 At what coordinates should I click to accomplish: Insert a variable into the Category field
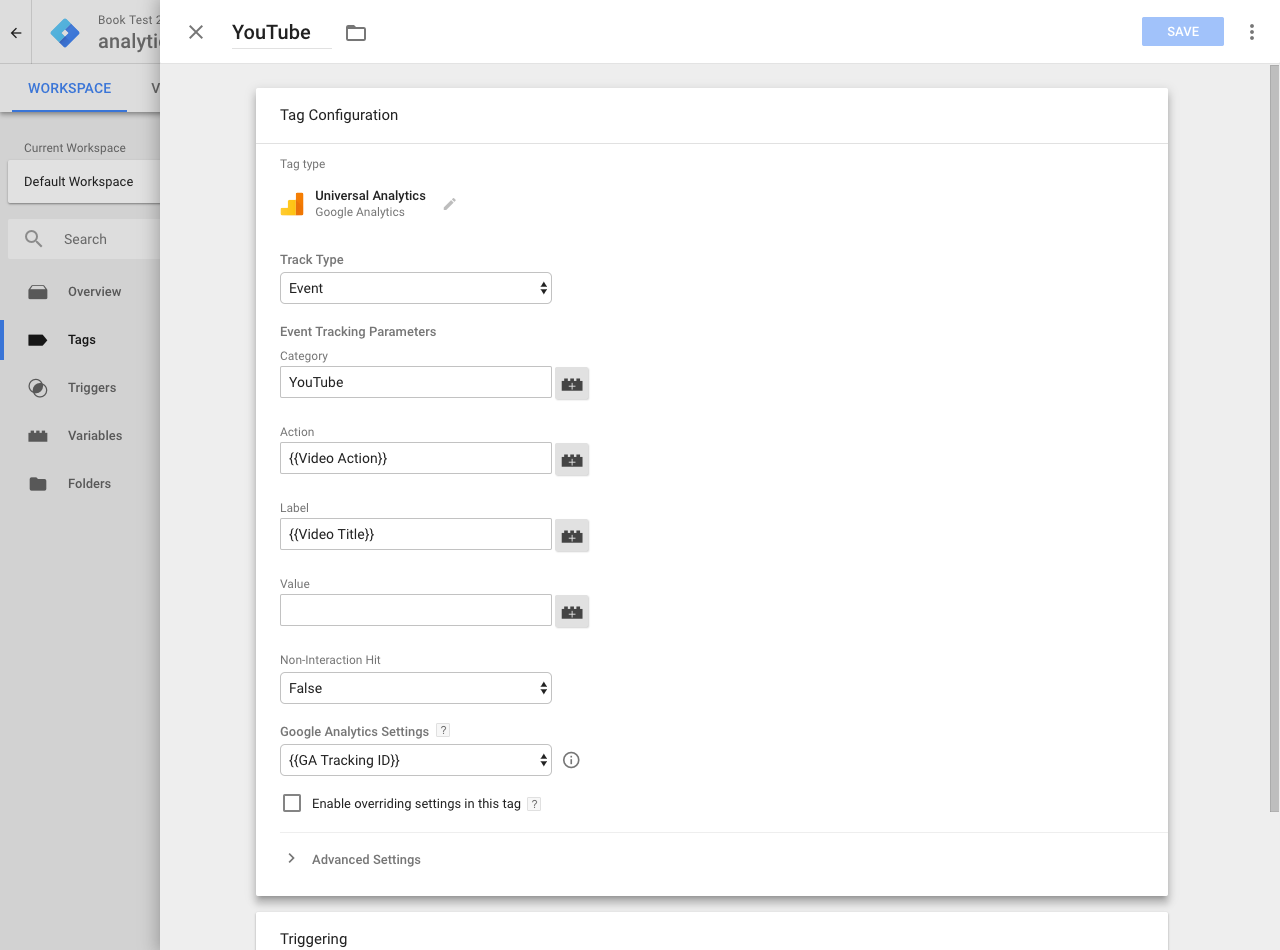(572, 383)
